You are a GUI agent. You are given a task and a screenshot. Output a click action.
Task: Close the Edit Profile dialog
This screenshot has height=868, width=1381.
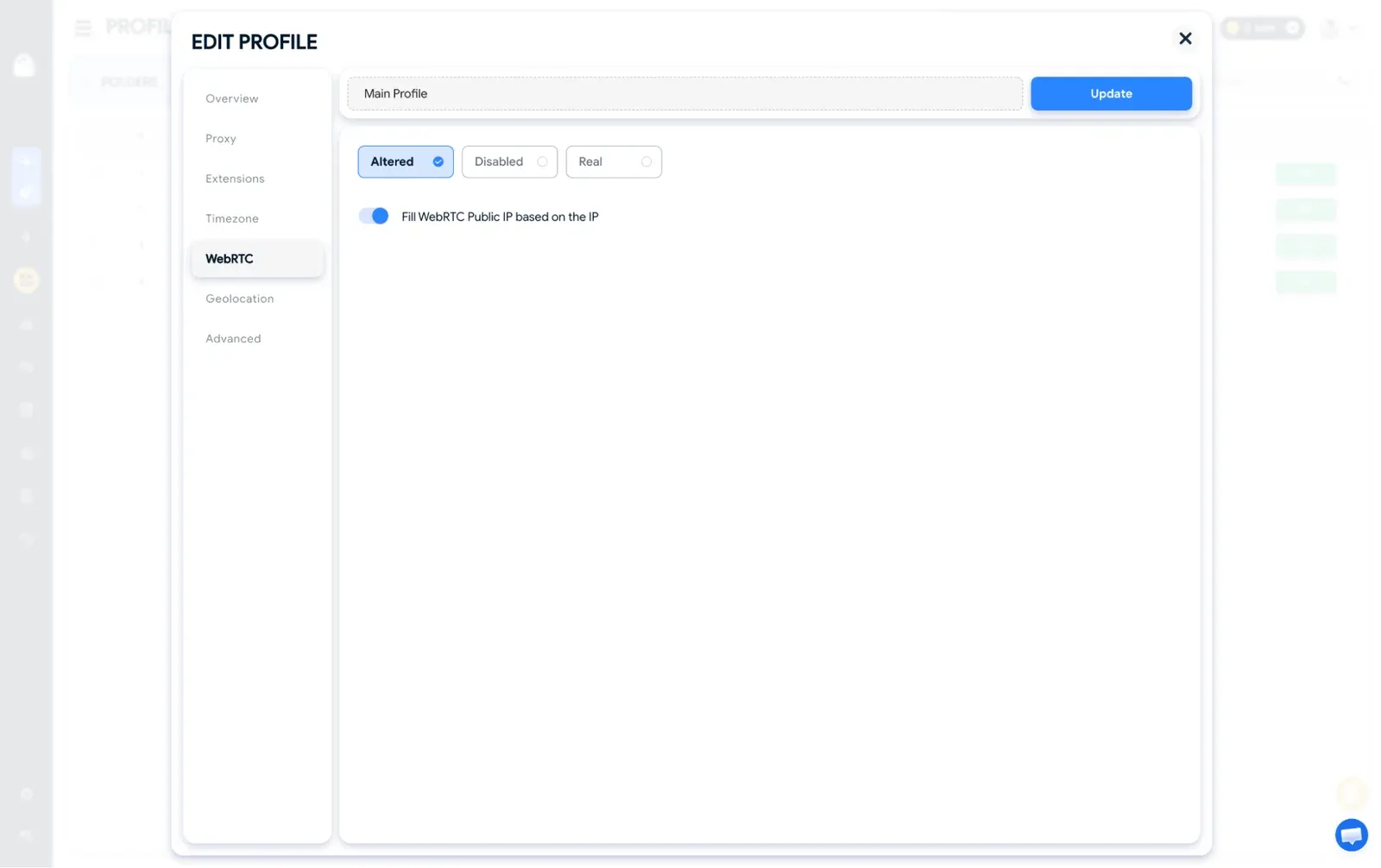click(x=1184, y=38)
